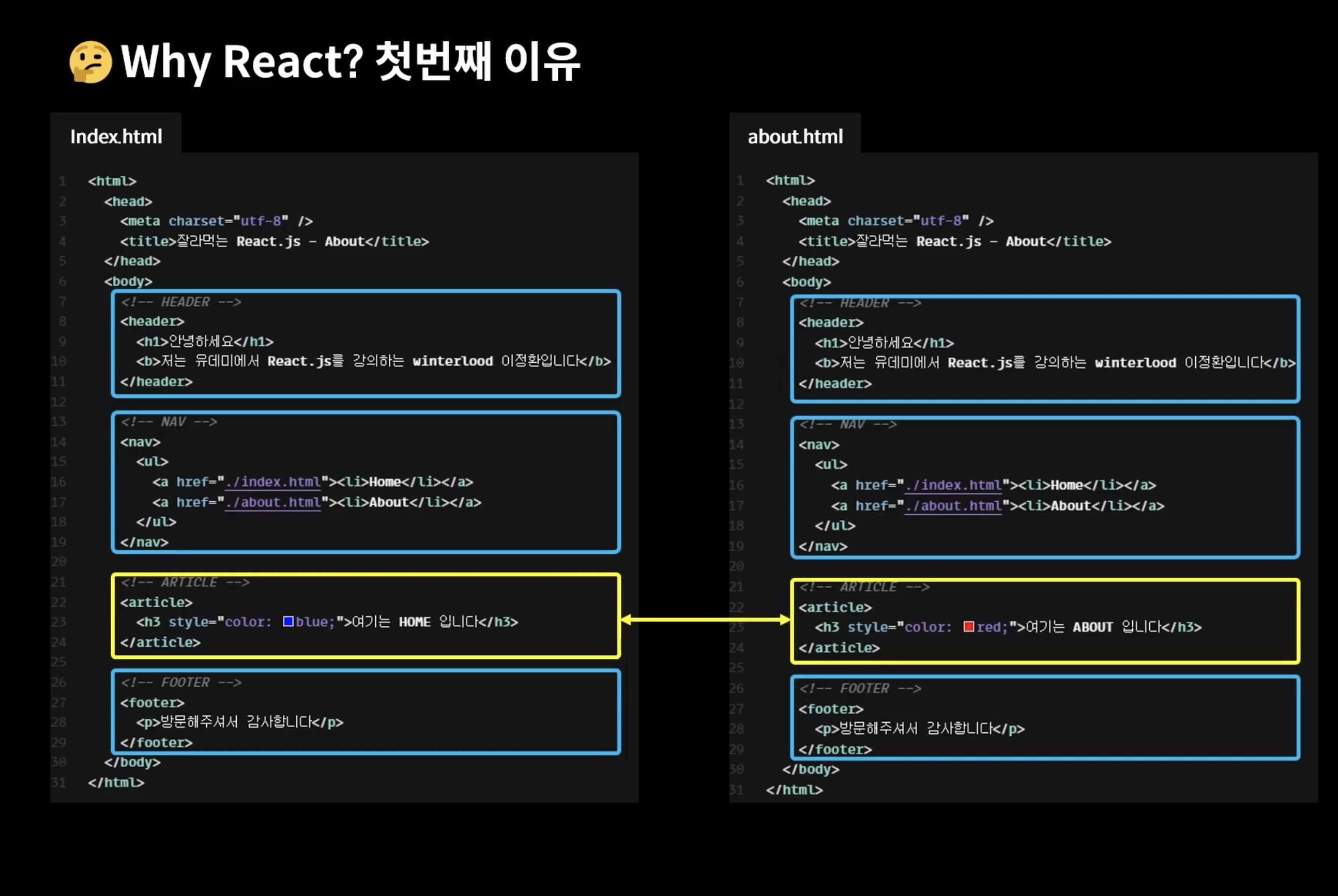Click the closing </body> tag in Index.html
The width and height of the screenshot is (1338, 896).
click(x=132, y=762)
